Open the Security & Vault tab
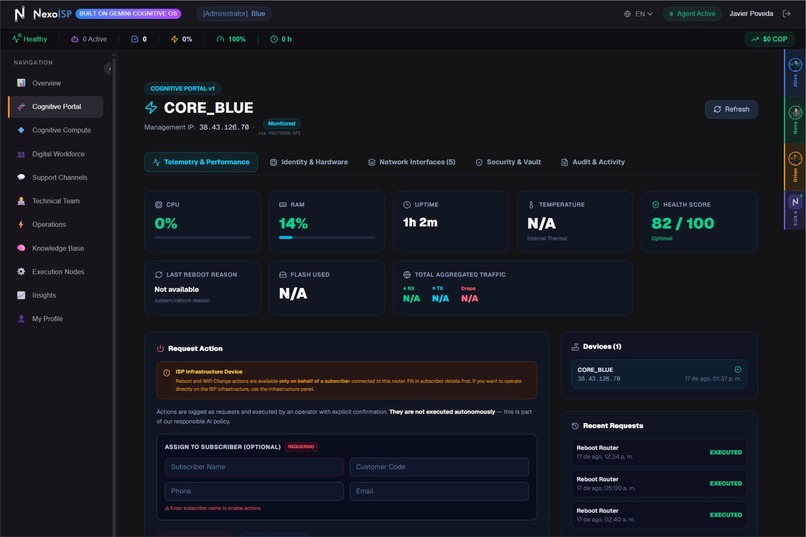This screenshot has height=537, width=806. pyautogui.click(x=508, y=162)
